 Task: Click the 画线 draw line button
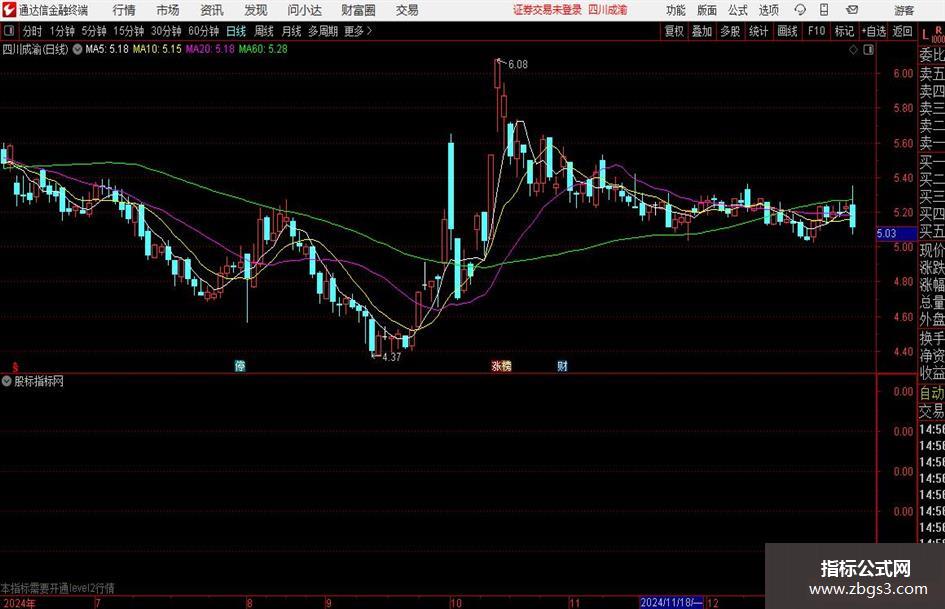pyautogui.click(x=788, y=31)
